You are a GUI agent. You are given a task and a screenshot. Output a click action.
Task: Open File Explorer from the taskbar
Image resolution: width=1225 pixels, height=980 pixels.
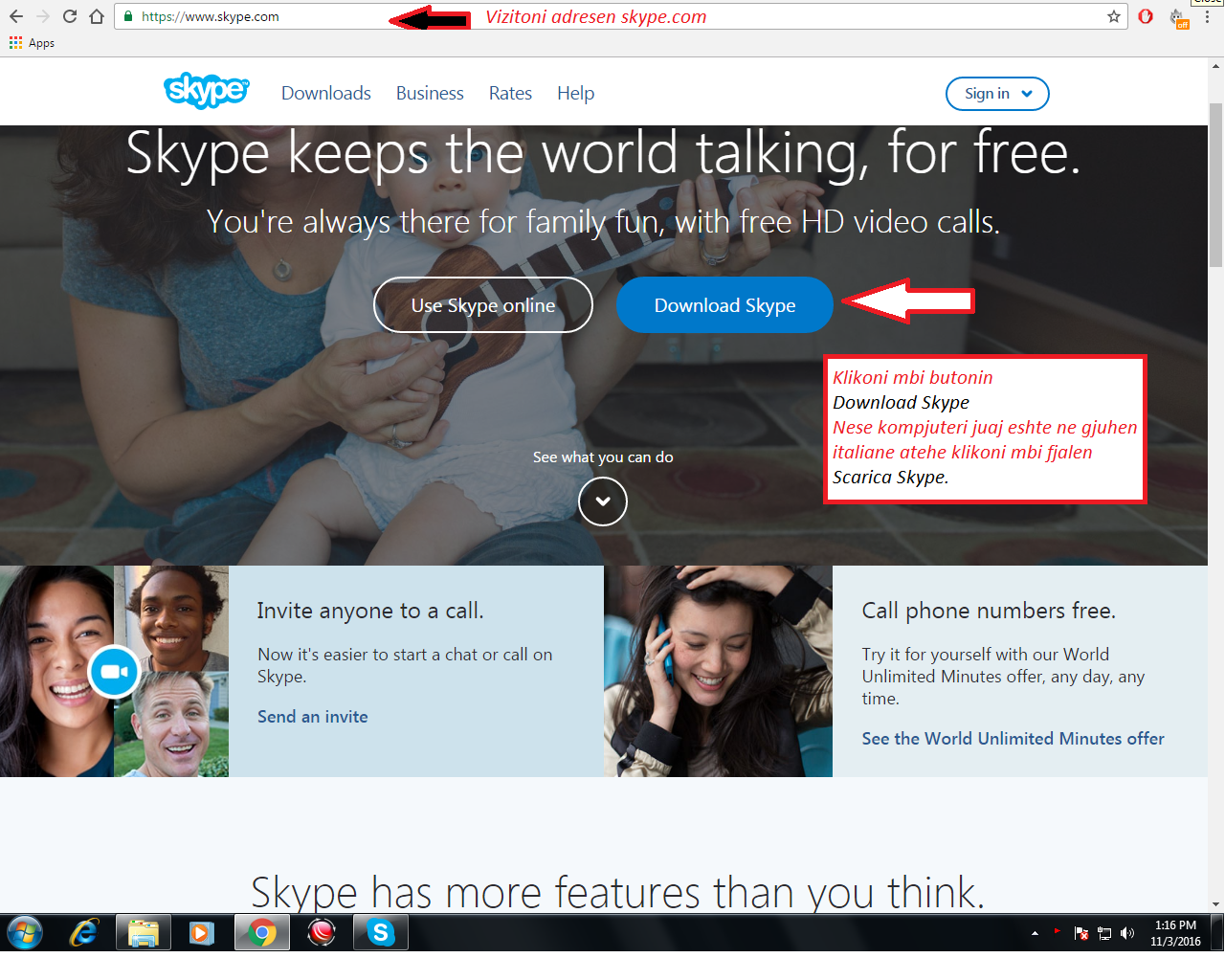[x=144, y=932]
